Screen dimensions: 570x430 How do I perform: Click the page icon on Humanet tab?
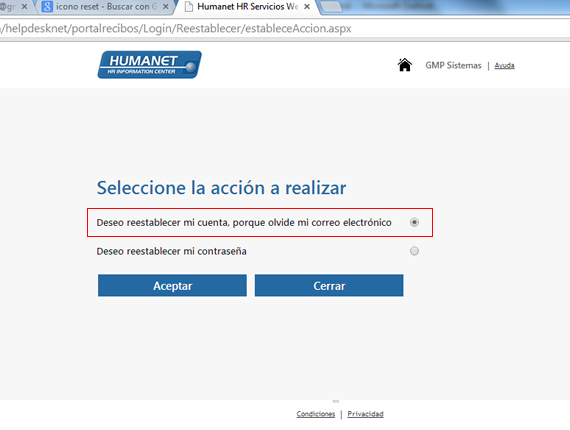click(x=188, y=7)
